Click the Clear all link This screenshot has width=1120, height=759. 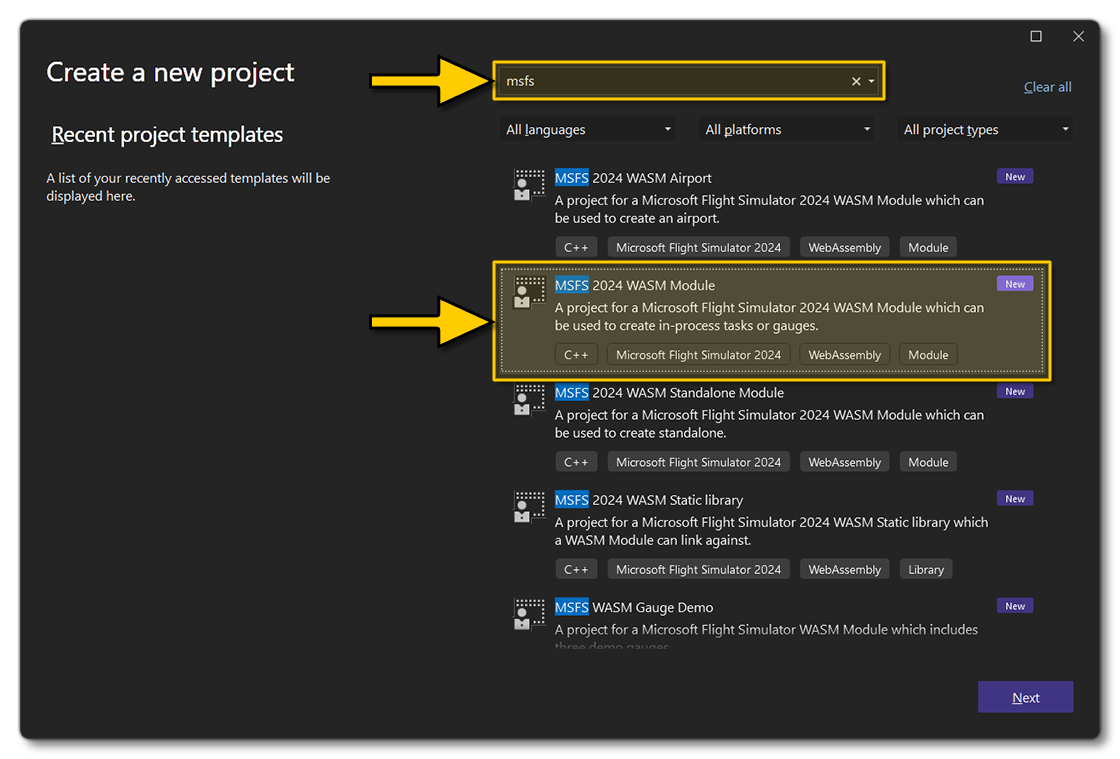click(1047, 87)
